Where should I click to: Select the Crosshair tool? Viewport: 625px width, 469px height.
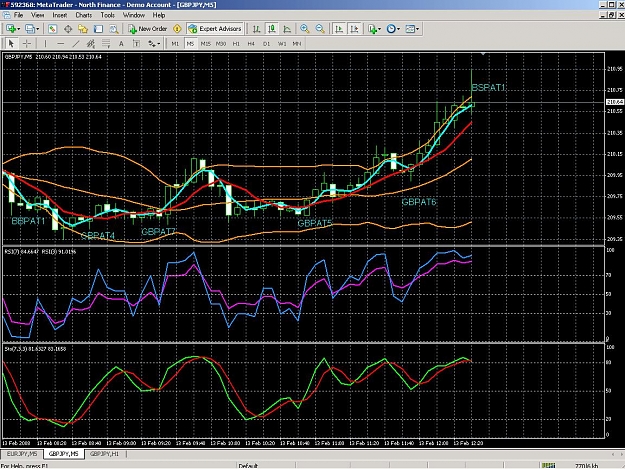pyautogui.click(x=27, y=43)
